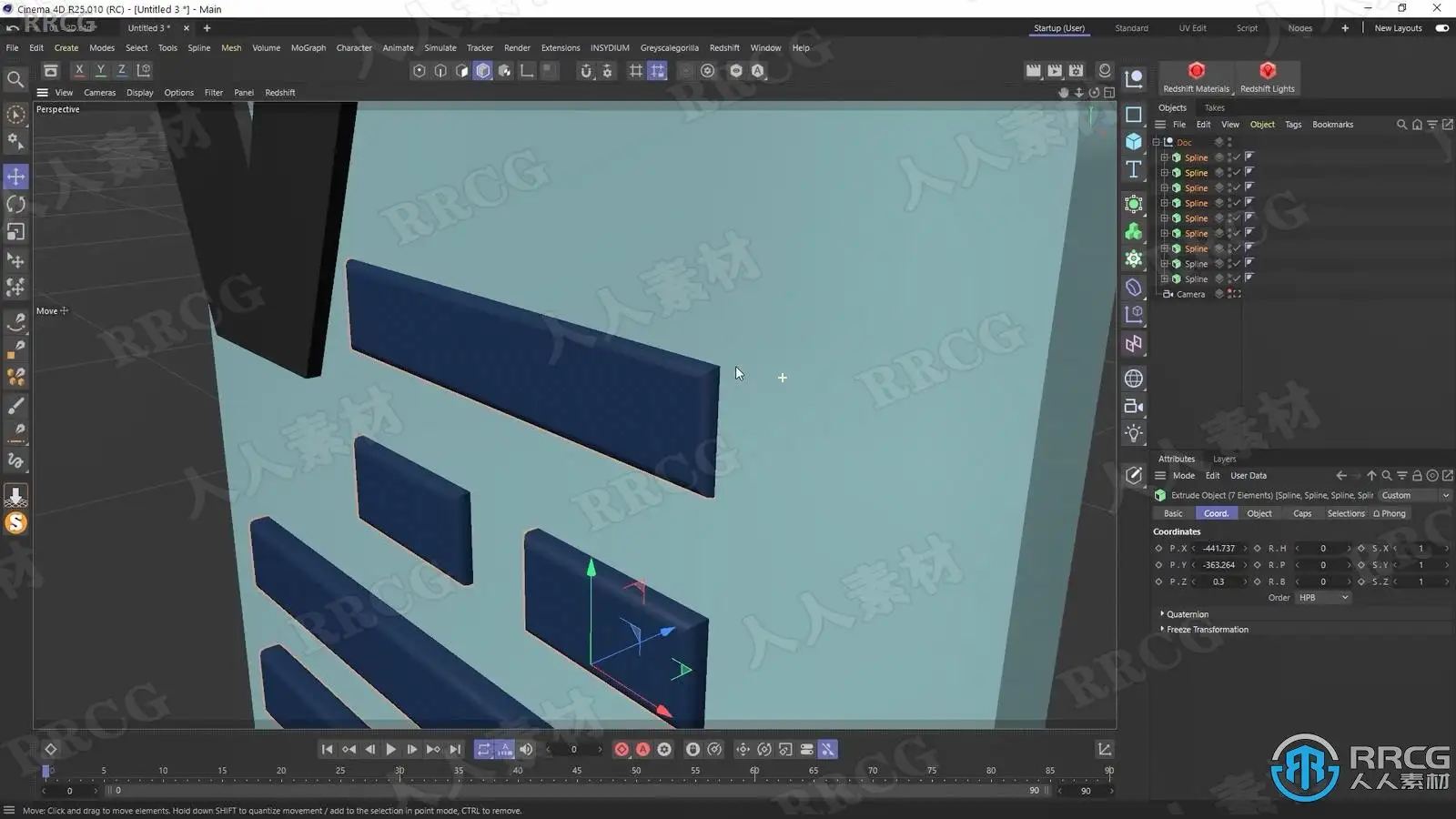Click the red Record Active Objects button

point(622,749)
